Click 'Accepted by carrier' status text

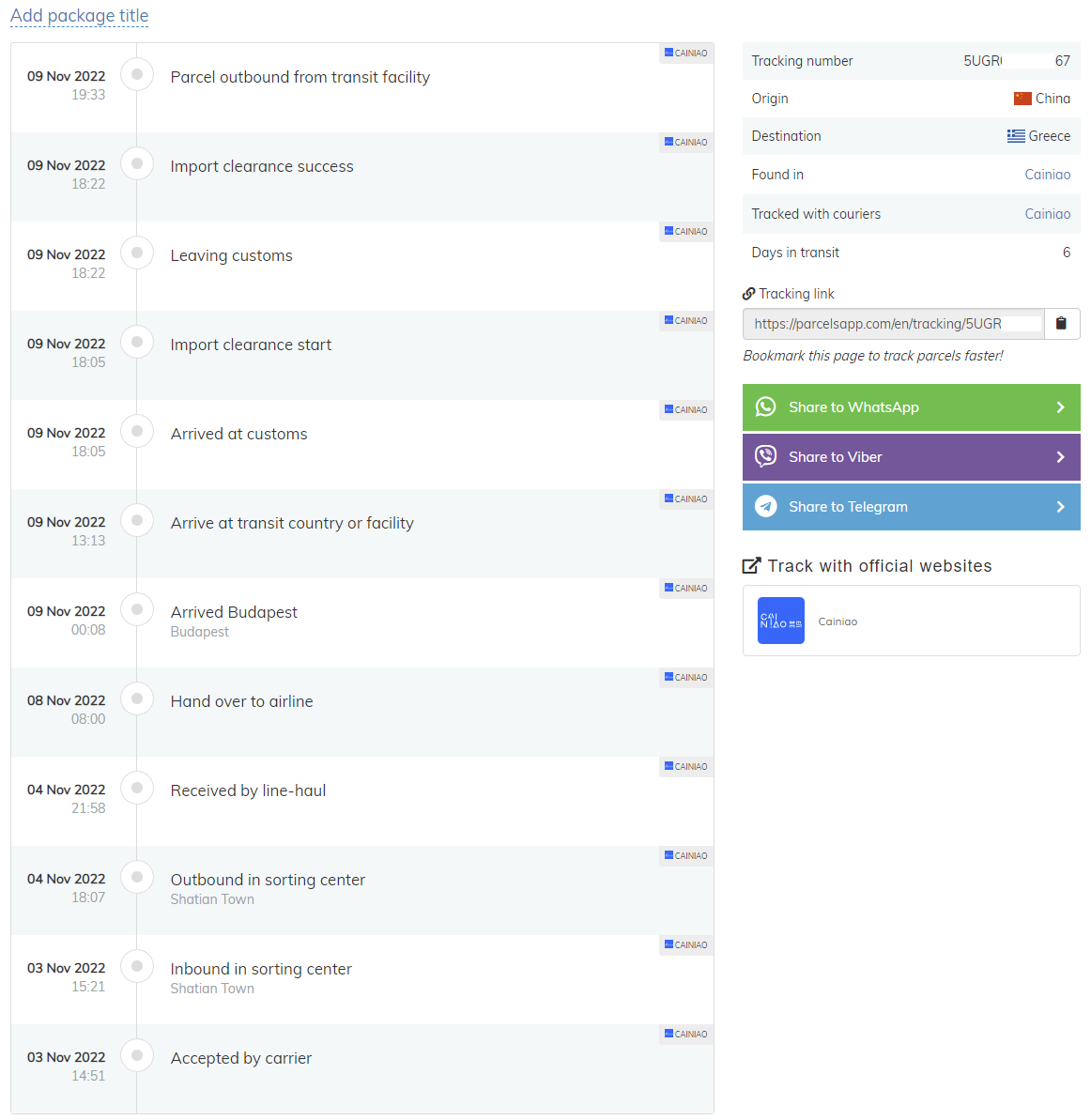240,1059
